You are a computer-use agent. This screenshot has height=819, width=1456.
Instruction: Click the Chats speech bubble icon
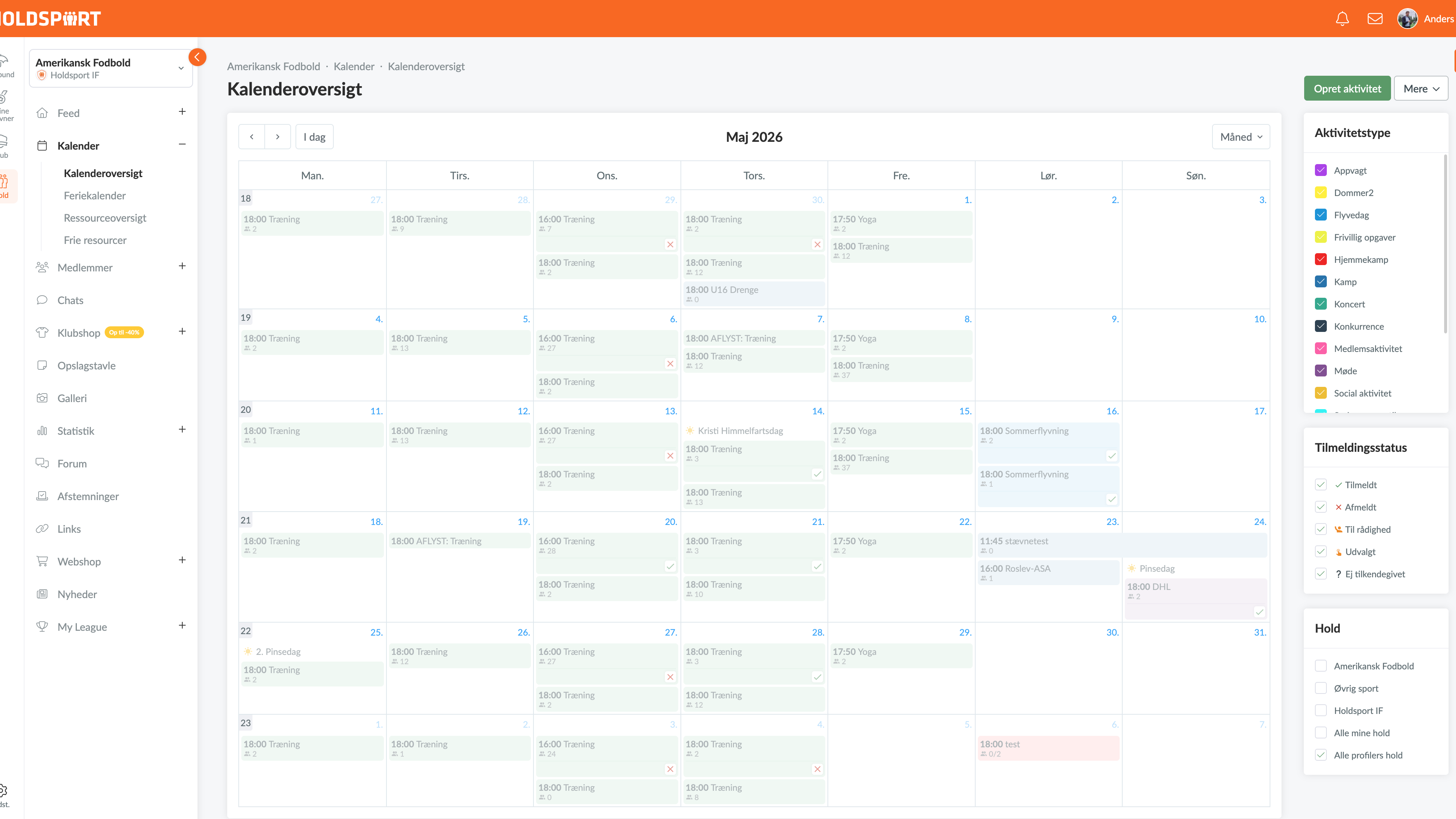(x=42, y=300)
